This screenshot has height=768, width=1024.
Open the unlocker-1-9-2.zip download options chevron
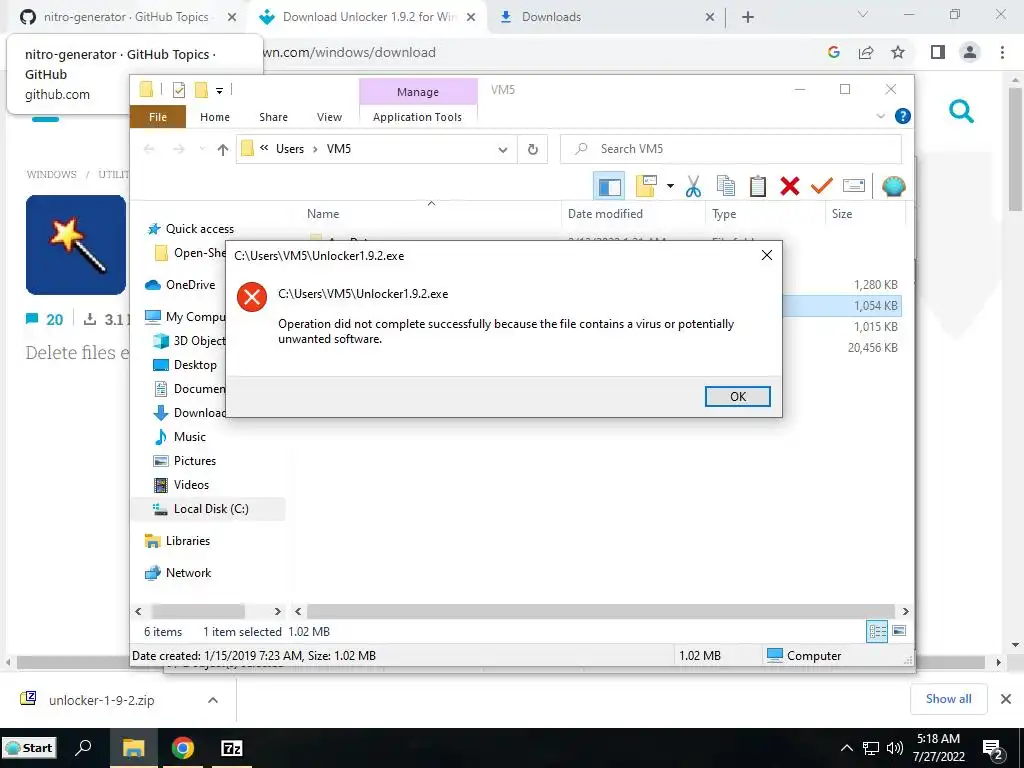(x=212, y=700)
